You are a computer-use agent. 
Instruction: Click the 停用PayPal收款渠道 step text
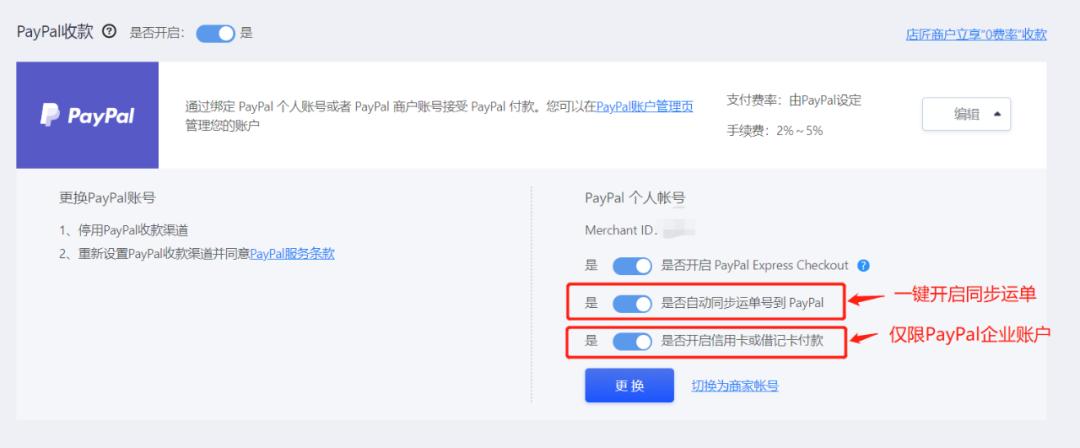134,230
